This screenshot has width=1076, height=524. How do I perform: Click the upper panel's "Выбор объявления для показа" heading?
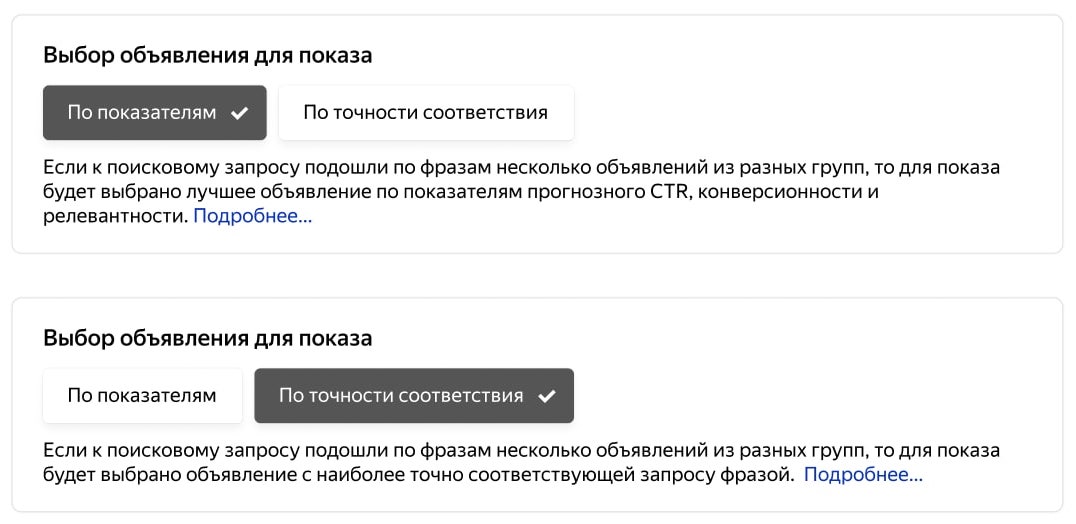pyautogui.click(x=208, y=55)
